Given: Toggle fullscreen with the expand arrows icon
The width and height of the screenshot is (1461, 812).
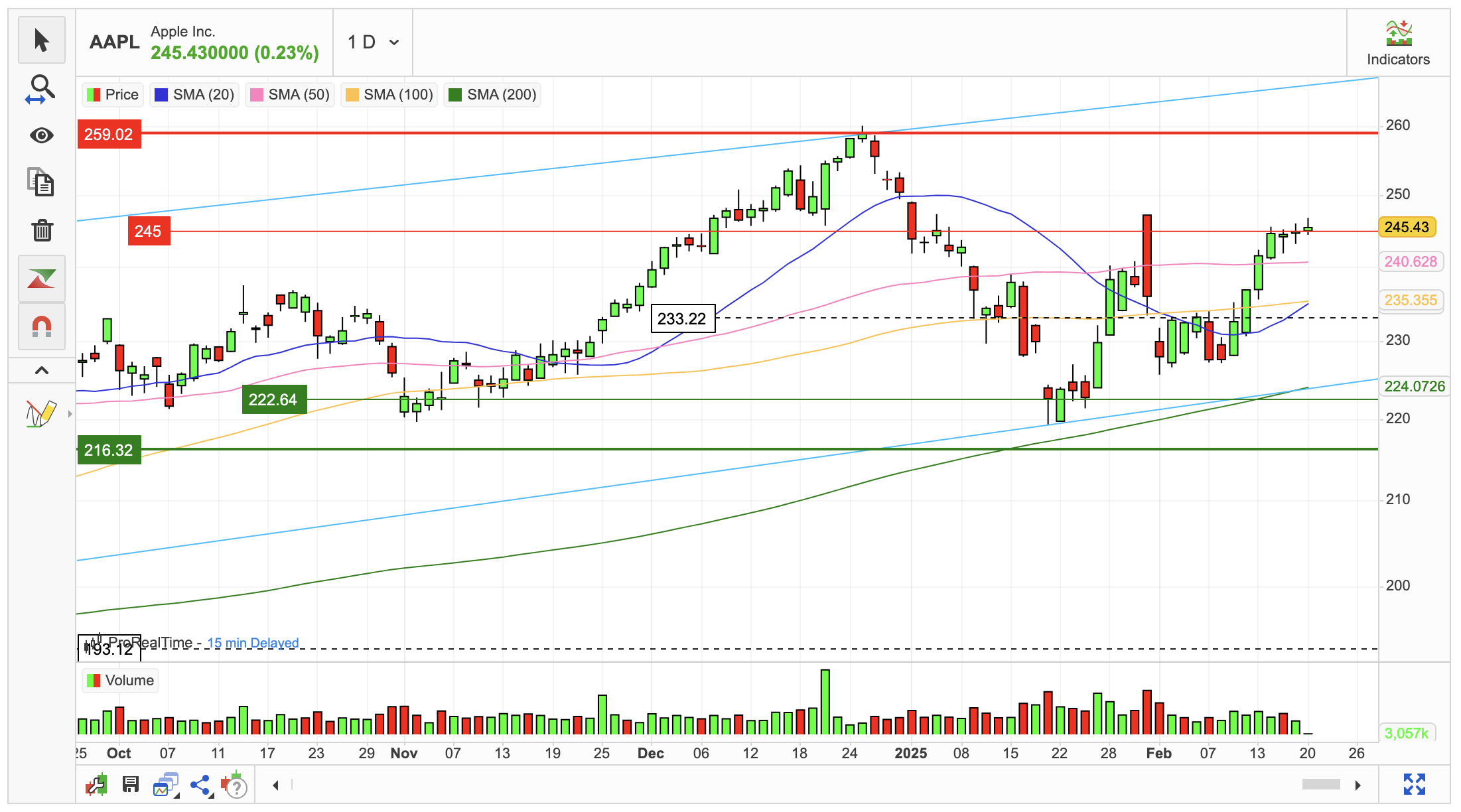Looking at the screenshot, I should 1415,784.
